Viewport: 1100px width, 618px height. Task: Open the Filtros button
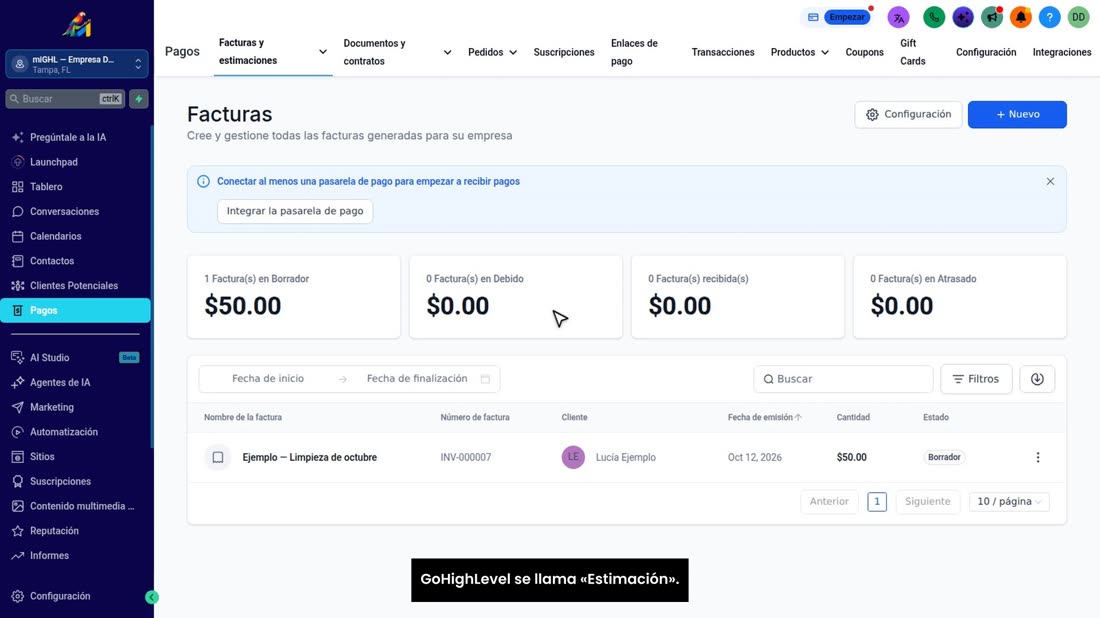(976, 379)
